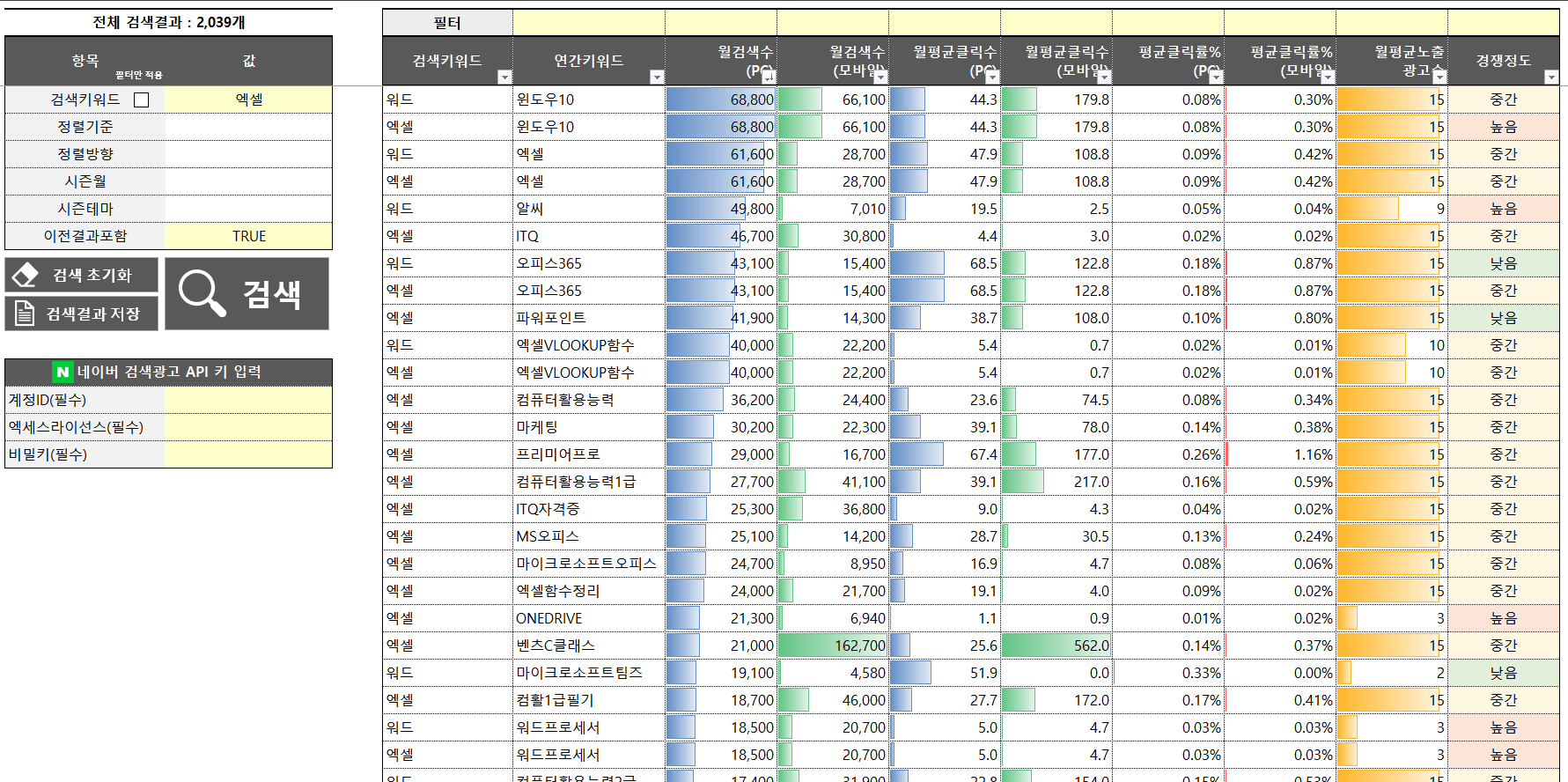Select the empty 시즌테마 value cell

(249, 209)
